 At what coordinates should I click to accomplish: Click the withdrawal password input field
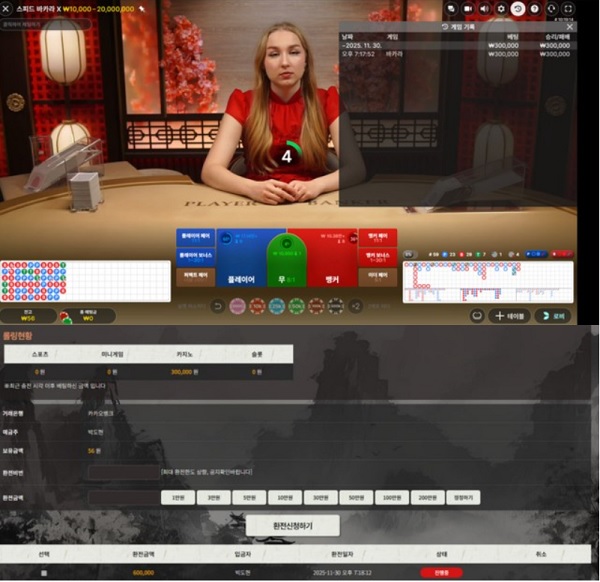[x=124, y=472]
